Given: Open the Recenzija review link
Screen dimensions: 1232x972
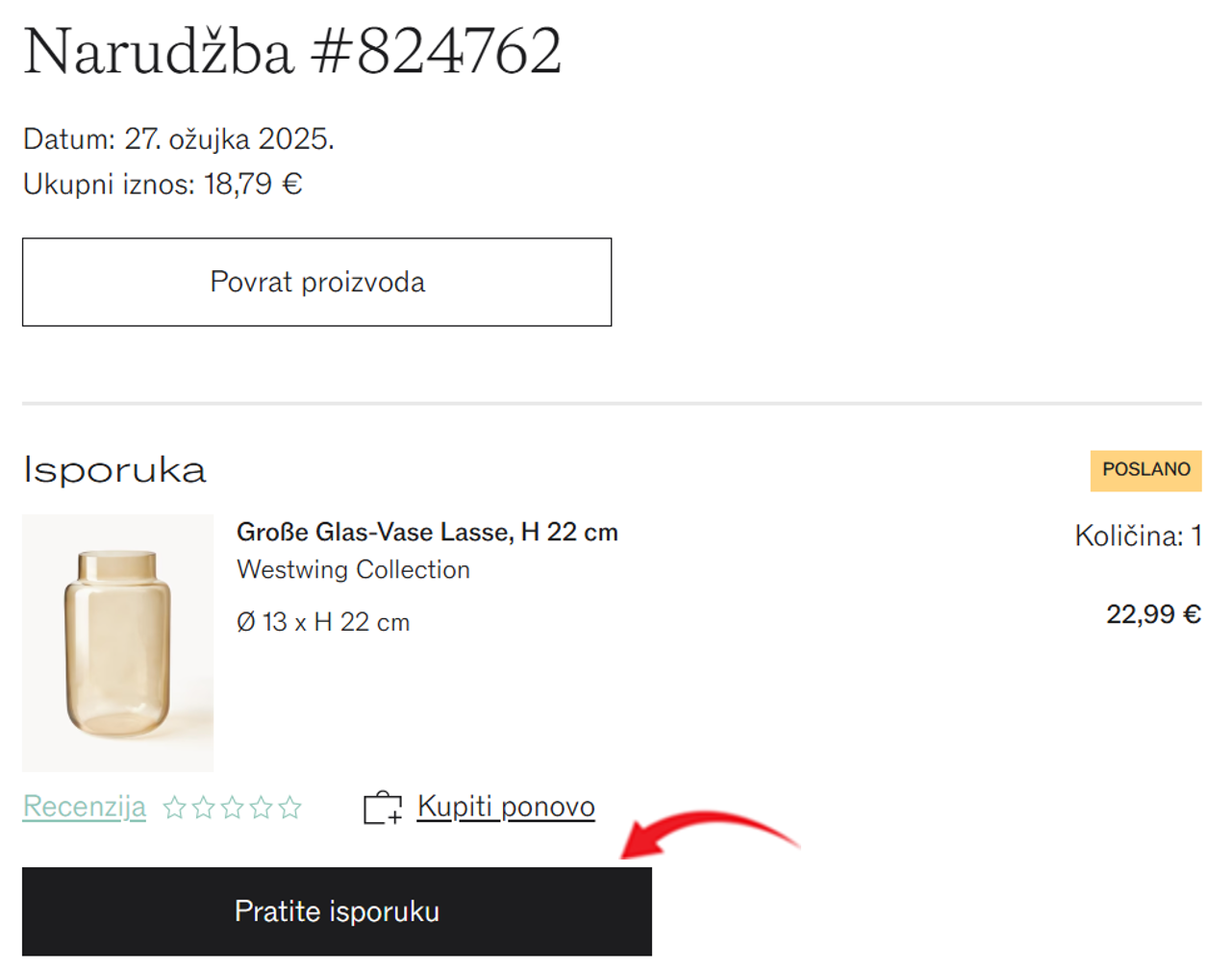Looking at the screenshot, I should coord(85,807).
